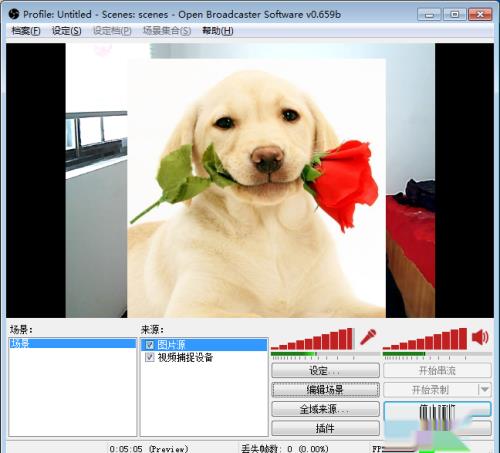
Task: Mute the microphone icon
Action: 368,337
